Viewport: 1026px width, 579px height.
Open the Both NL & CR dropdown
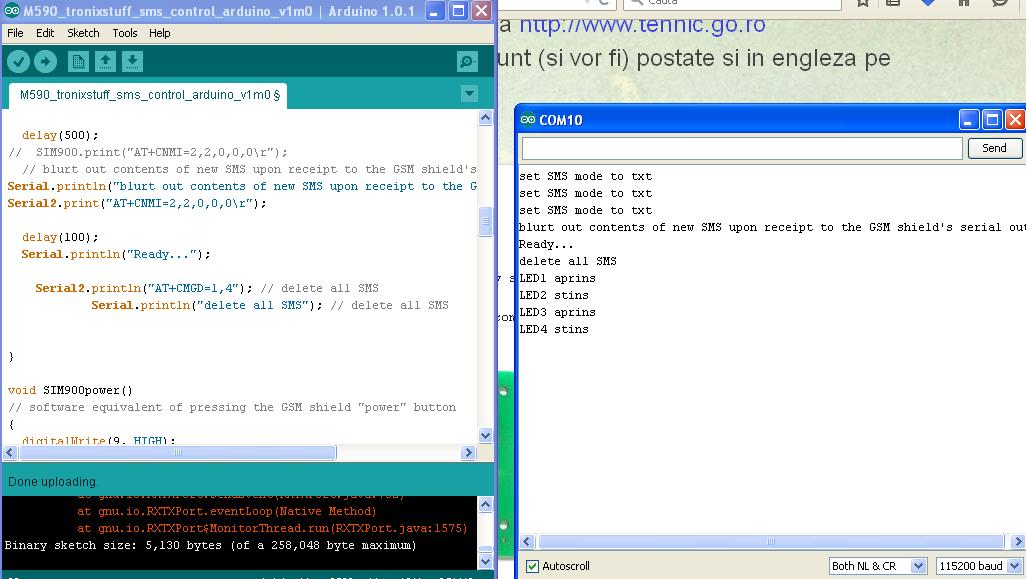877,565
